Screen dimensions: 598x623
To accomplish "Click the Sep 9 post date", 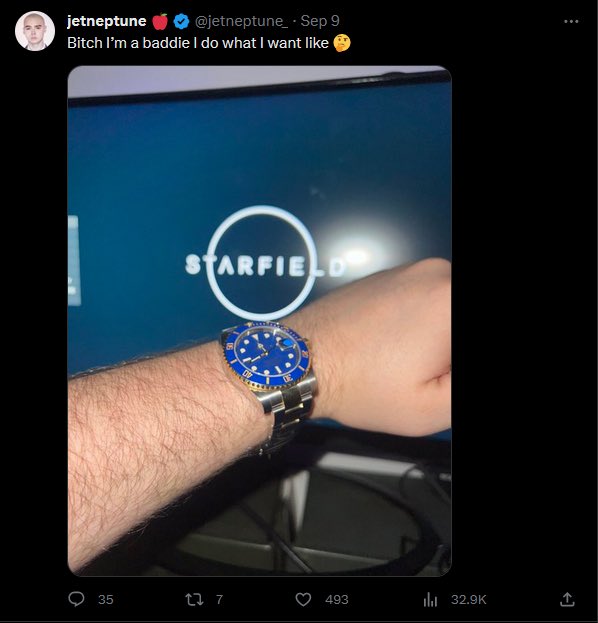I will point(320,21).
